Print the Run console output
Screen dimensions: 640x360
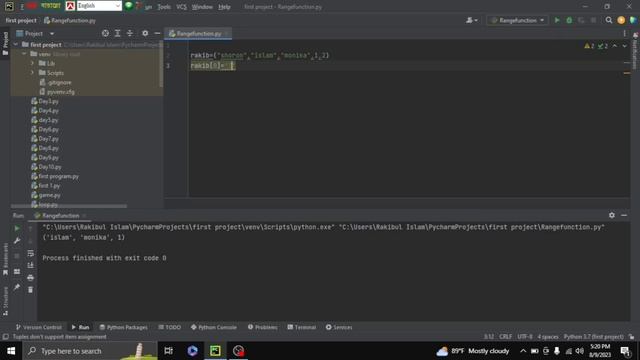[31, 278]
